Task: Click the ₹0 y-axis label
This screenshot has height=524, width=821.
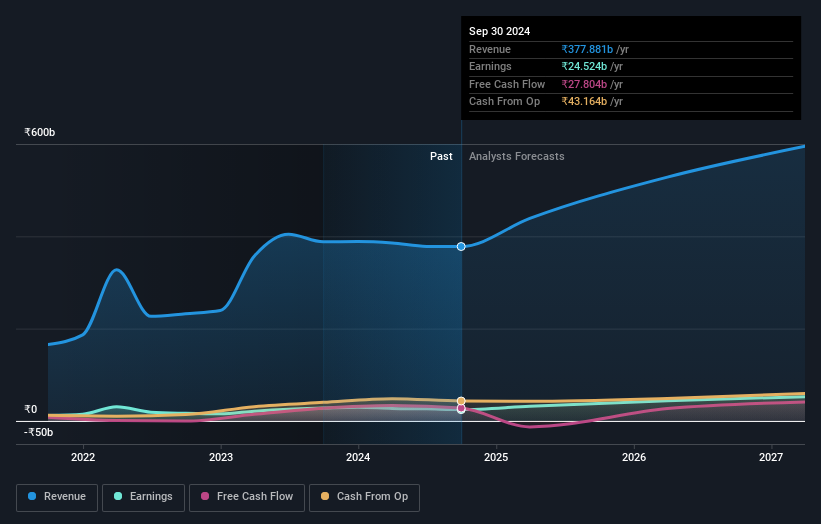Action: 31,409
